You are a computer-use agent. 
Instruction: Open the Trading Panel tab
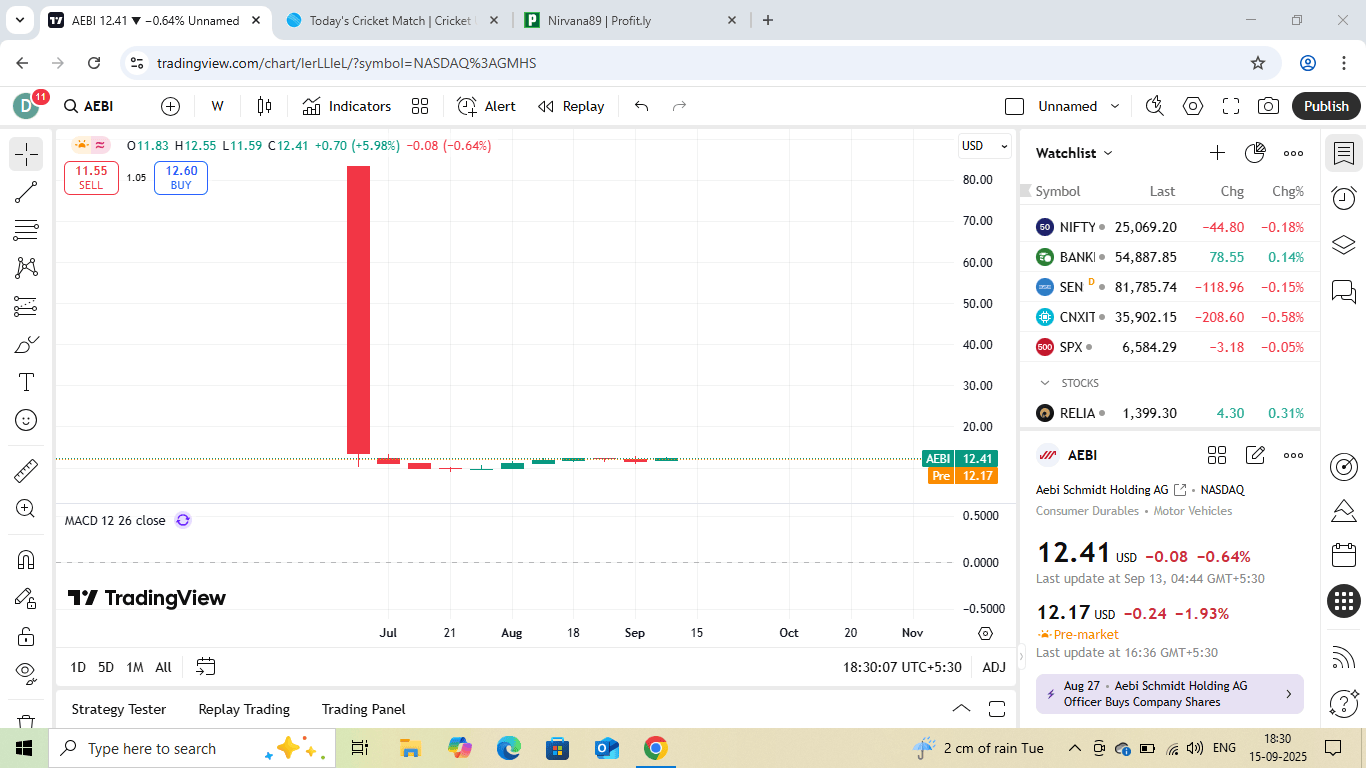click(364, 709)
